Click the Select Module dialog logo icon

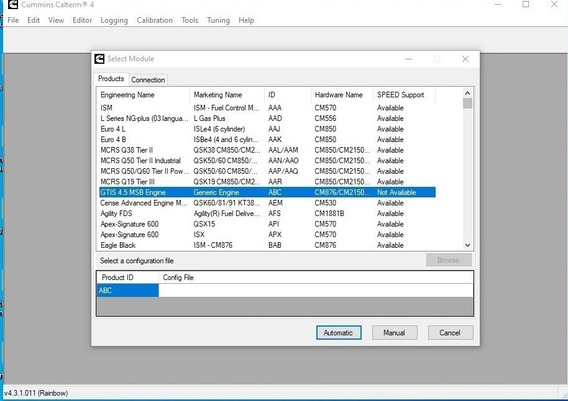(x=99, y=59)
